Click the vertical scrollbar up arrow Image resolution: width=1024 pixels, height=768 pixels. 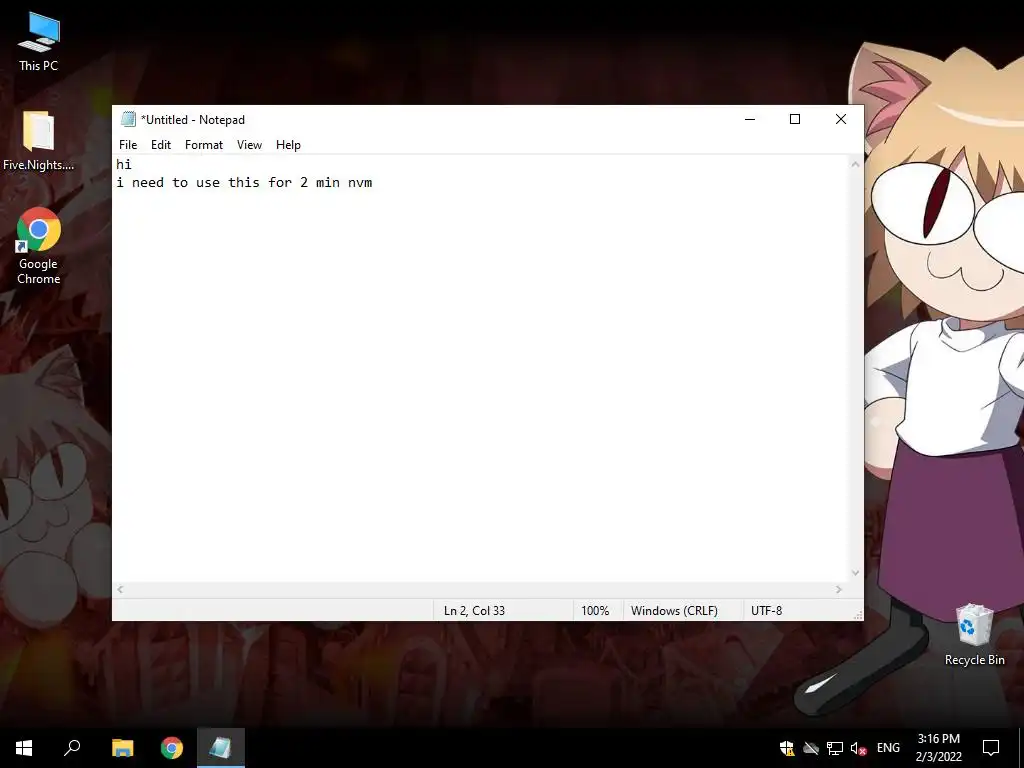[x=856, y=165]
